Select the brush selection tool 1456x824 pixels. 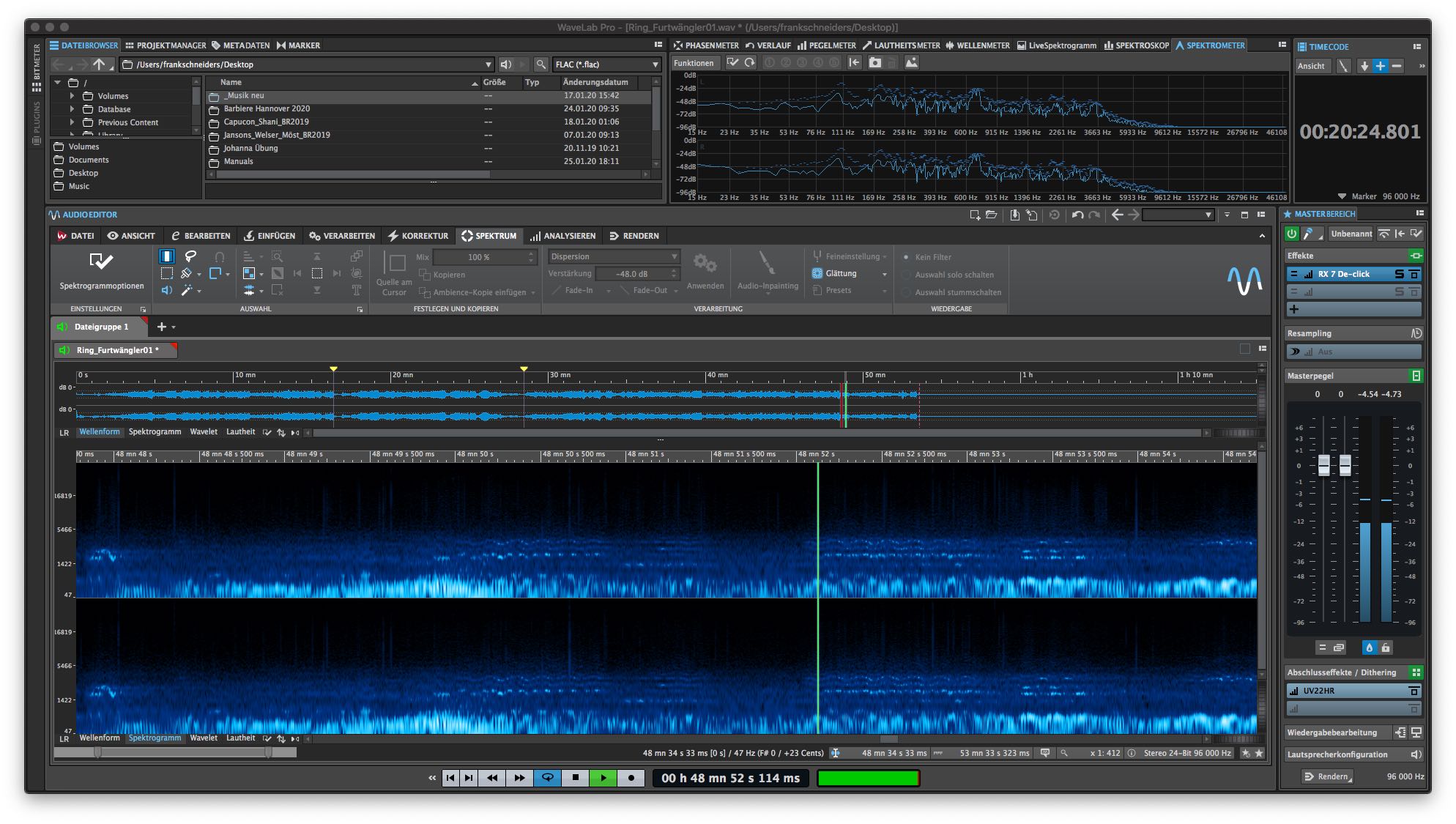187,273
